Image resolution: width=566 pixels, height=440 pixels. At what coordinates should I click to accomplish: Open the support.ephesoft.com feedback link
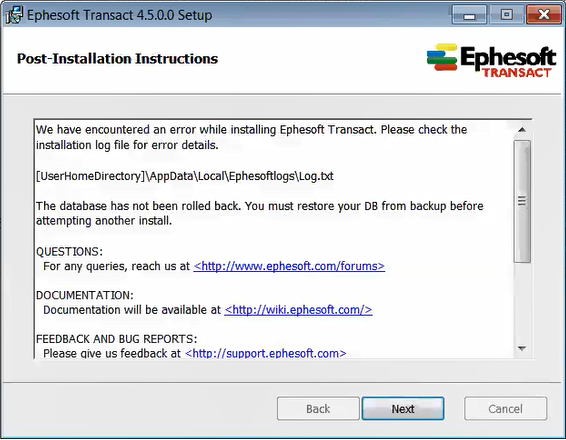tap(266, 353)
